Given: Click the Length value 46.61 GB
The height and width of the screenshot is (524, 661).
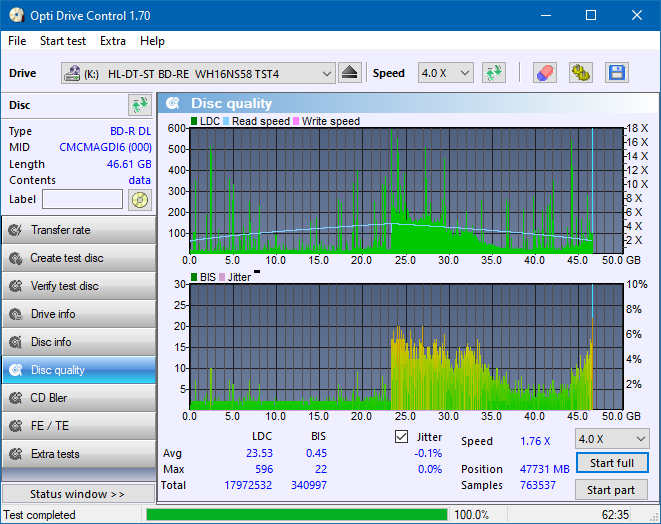Looking at the screenshot, I should pos(129,164).
